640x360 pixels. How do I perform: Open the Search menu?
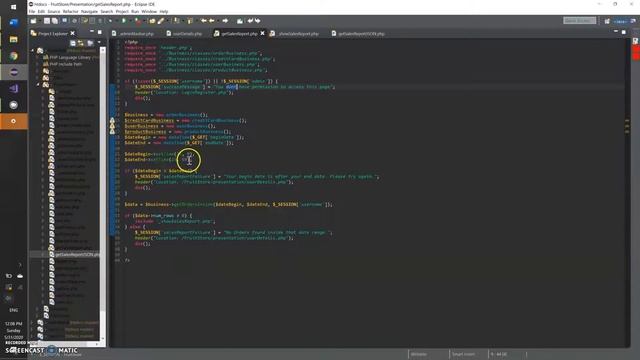click(x=107, y=11)
